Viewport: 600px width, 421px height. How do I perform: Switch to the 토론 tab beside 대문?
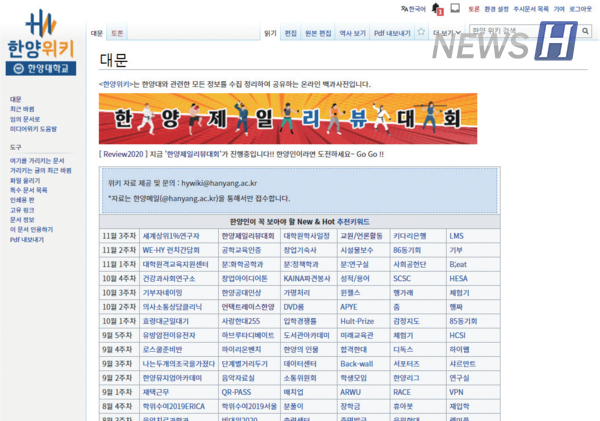pyautogui.click(x=117, y=33)
